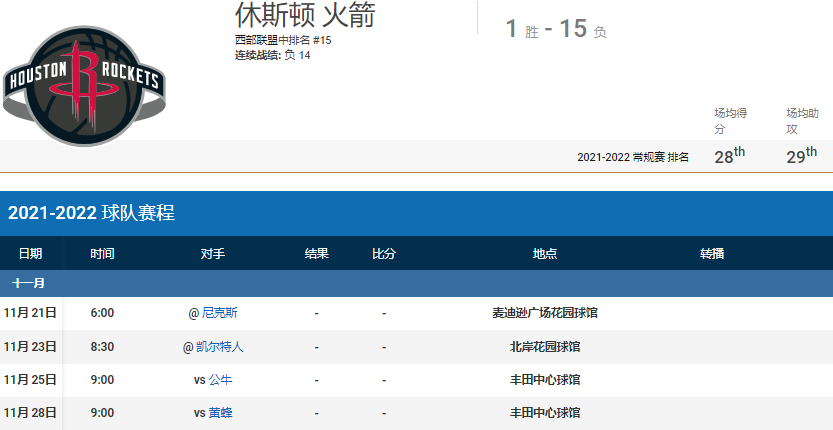The height and width of the screenshot is (430, 833).
Task: Click the 日期 column header
Action: click(x=30, y=254)
